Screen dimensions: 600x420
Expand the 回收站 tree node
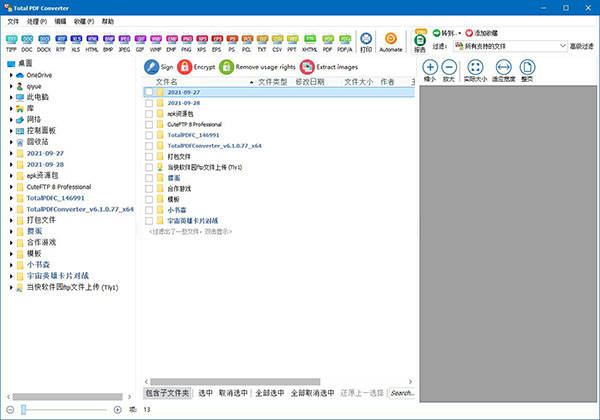coord(11,142)
